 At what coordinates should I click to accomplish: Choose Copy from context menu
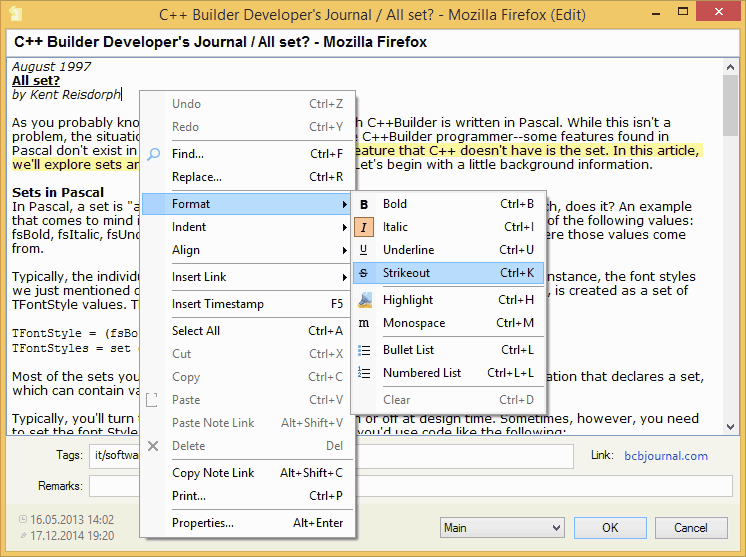coord(248,377)
